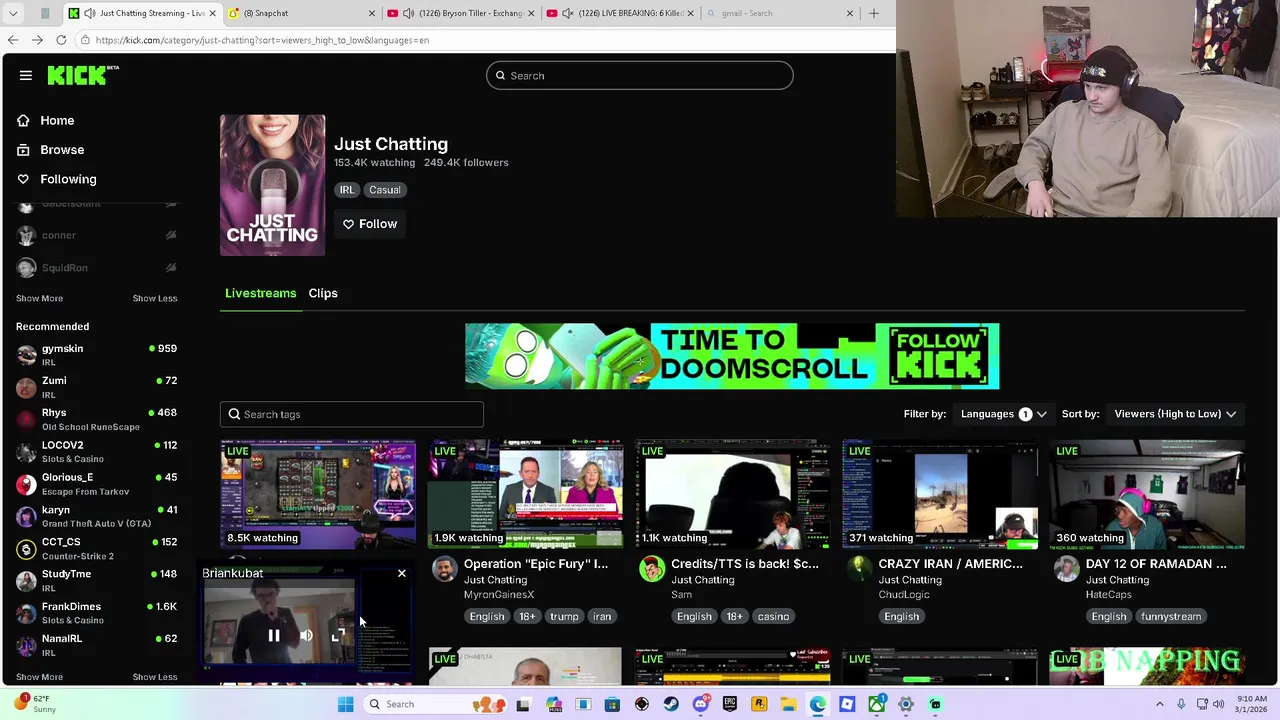
Task: Open offline SquidRon followed channel
Action: [x=97, y=267]
